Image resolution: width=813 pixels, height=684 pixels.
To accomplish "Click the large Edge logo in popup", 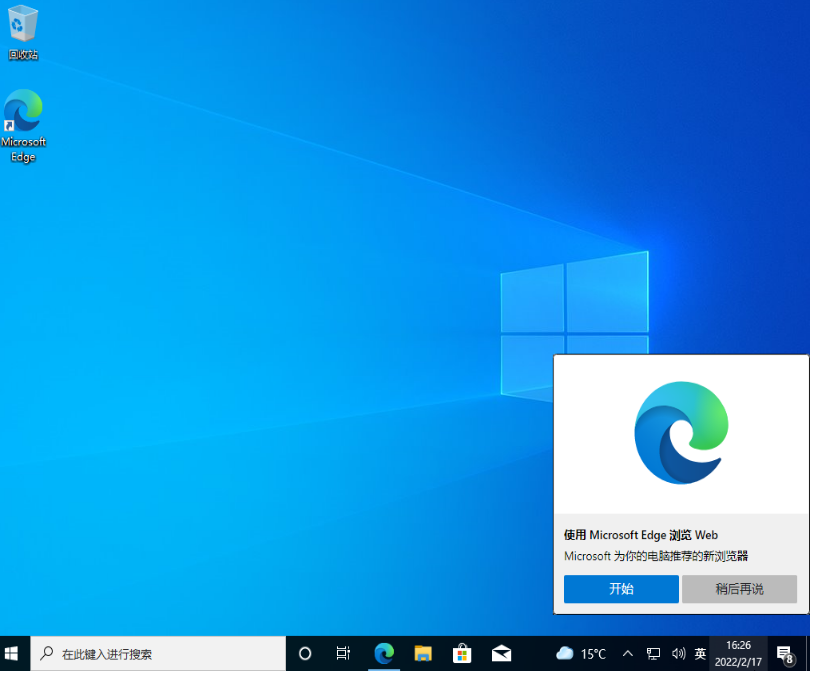I will (x=681, y=433).
